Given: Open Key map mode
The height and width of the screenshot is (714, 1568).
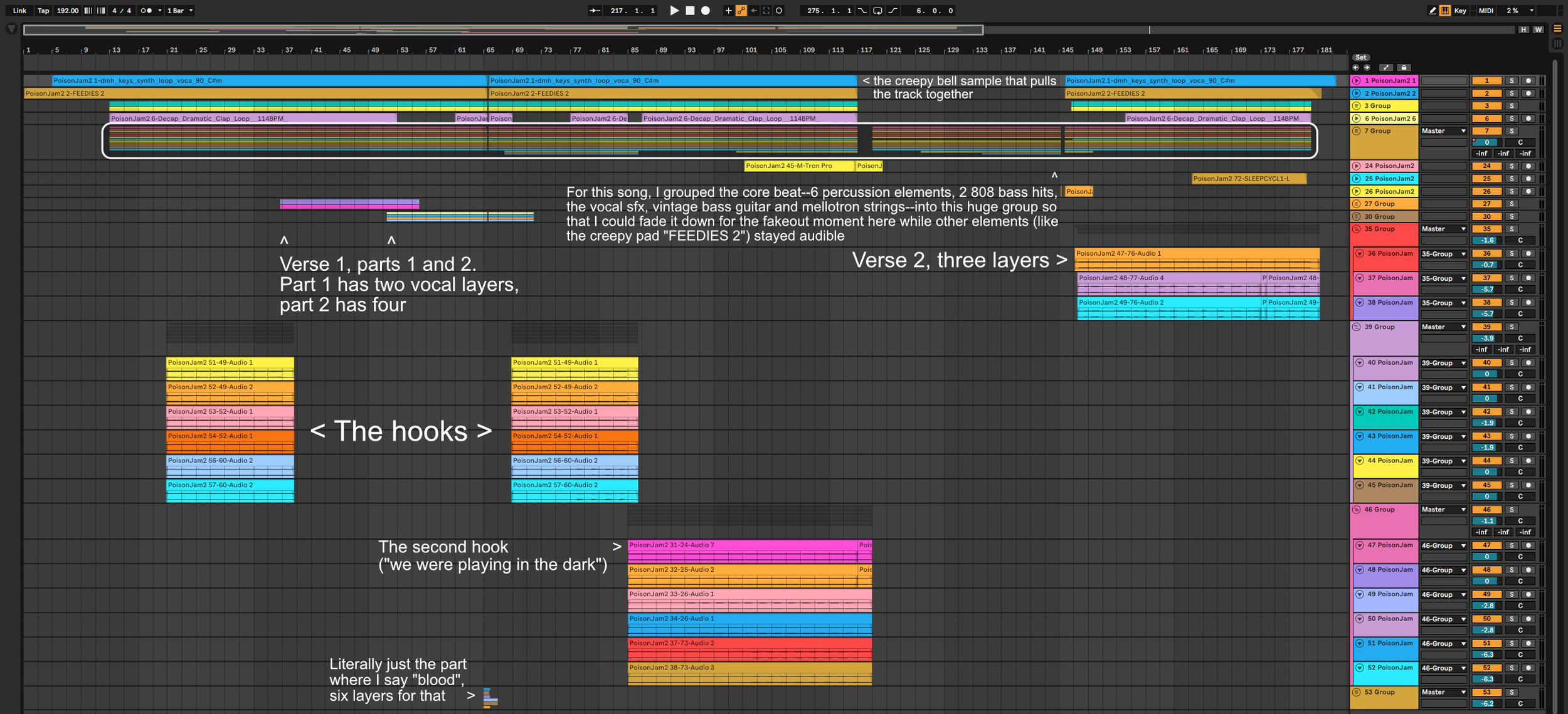Looking at the screenshot, I should point(1460,11).
